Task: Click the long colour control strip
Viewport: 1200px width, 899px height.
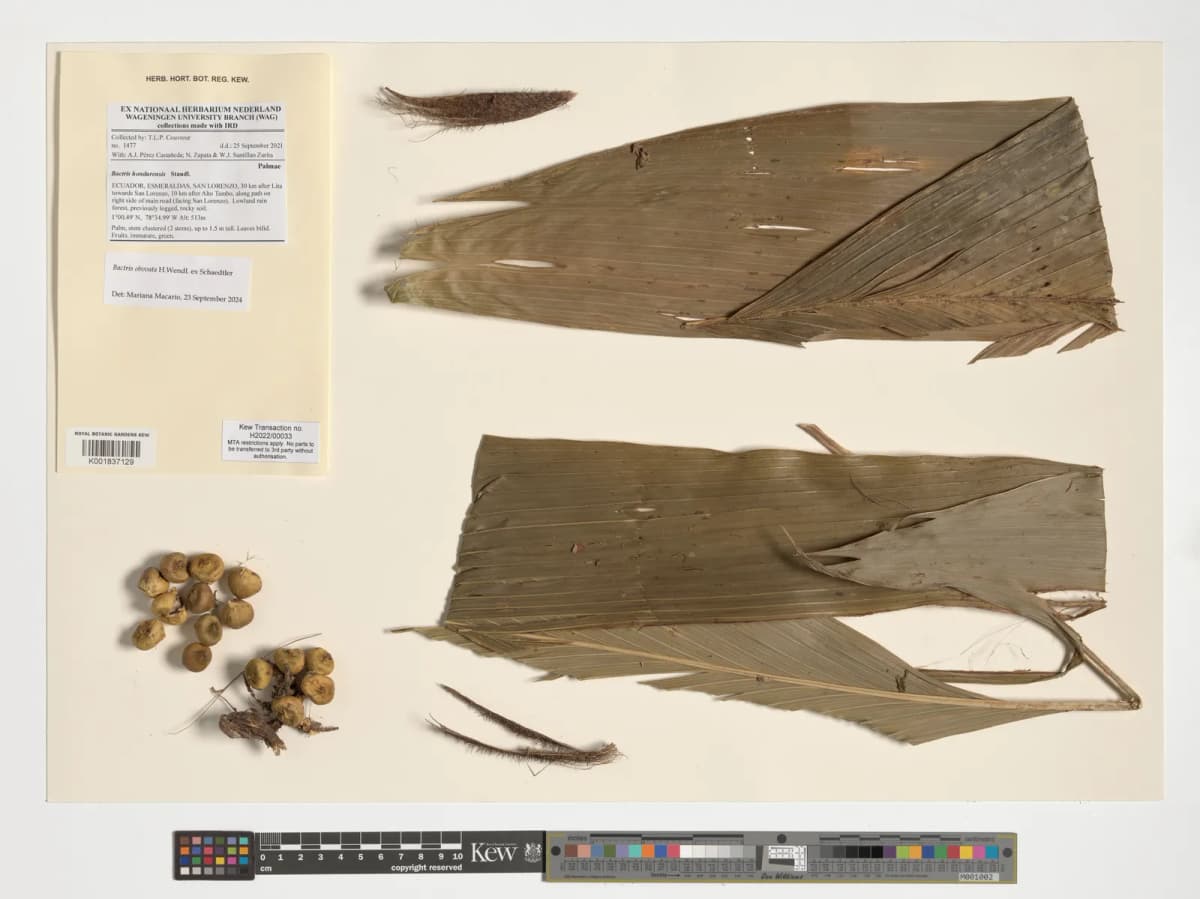Action: (x=780, y=857)
